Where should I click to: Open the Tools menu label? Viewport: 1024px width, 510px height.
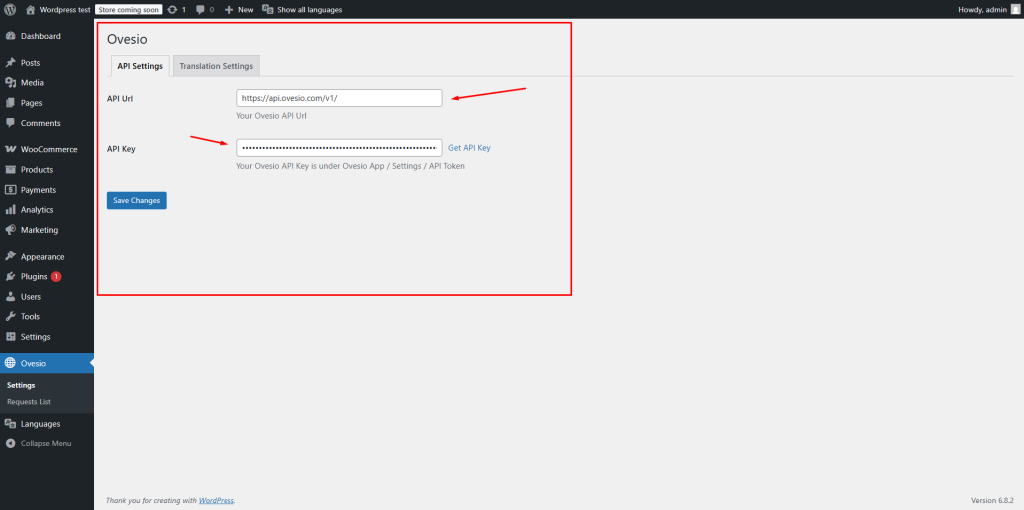pyautogui.click(x=30, y=317)
